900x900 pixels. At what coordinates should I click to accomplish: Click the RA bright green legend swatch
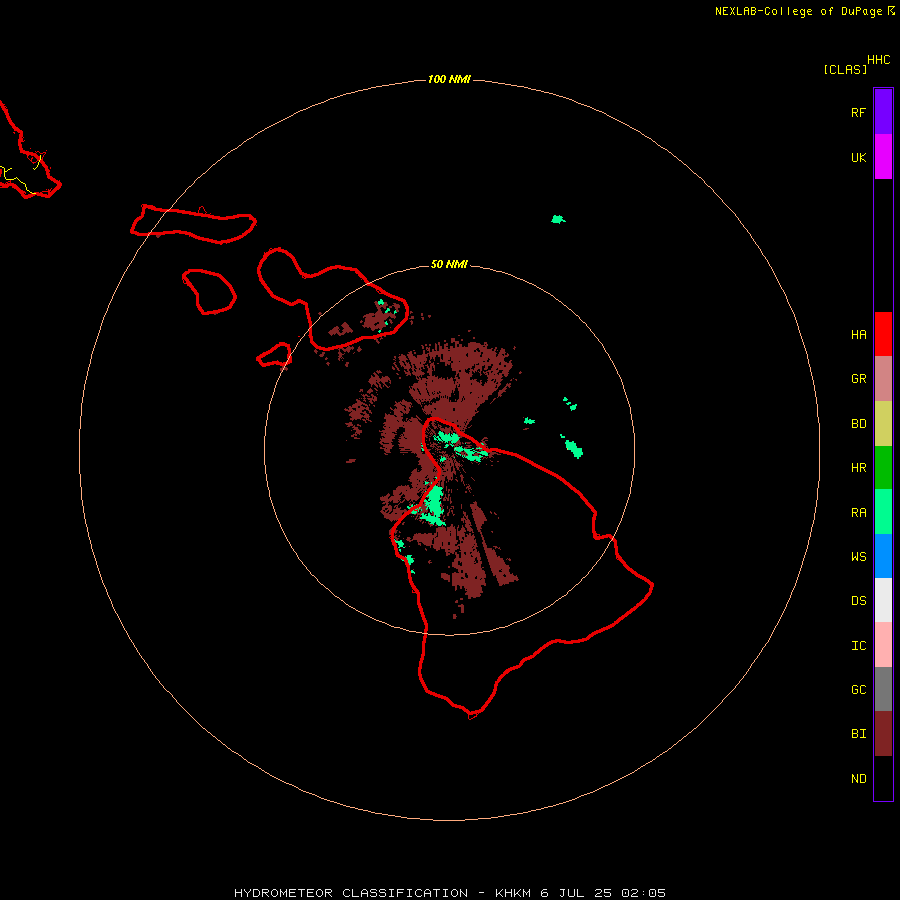pyautogui.click(x=883, y=511)
